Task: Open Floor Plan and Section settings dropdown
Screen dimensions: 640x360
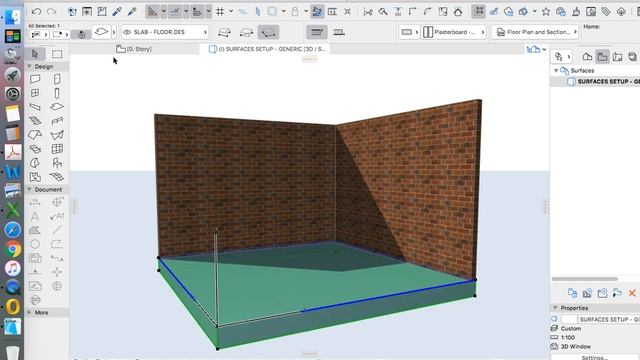Action: pos(536,32)
